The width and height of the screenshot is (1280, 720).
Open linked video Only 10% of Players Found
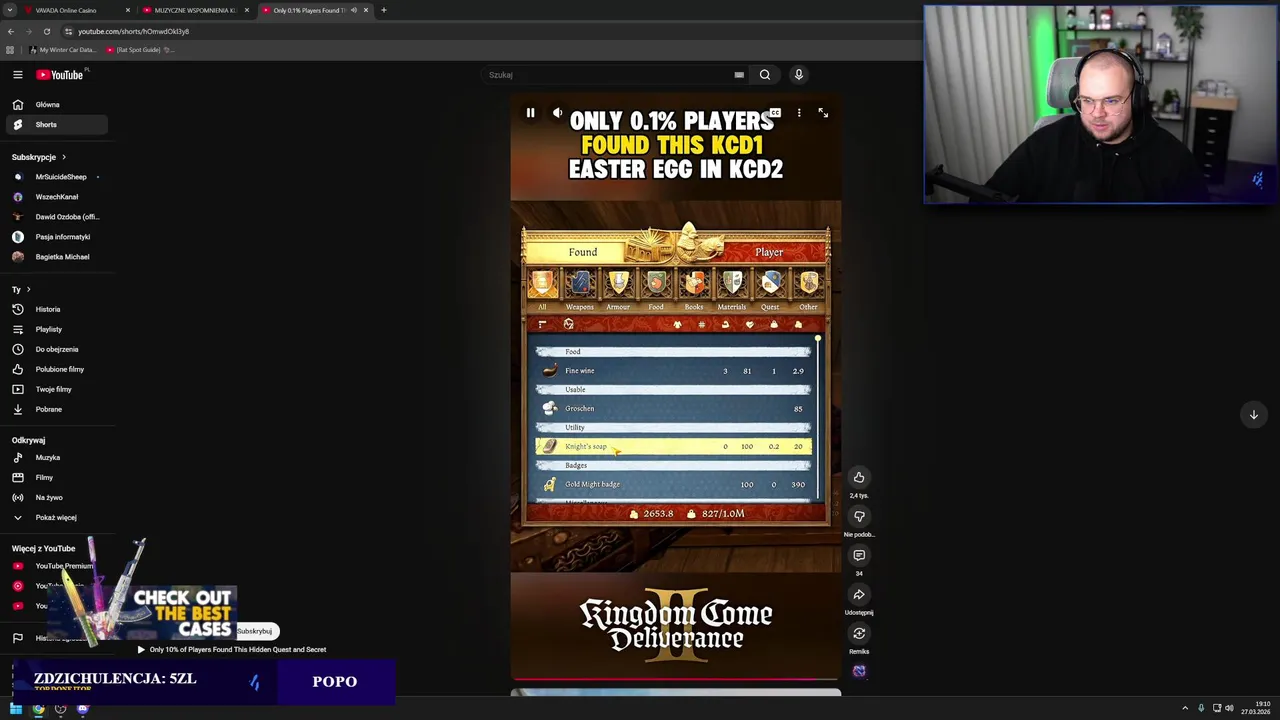coord(232,650)
